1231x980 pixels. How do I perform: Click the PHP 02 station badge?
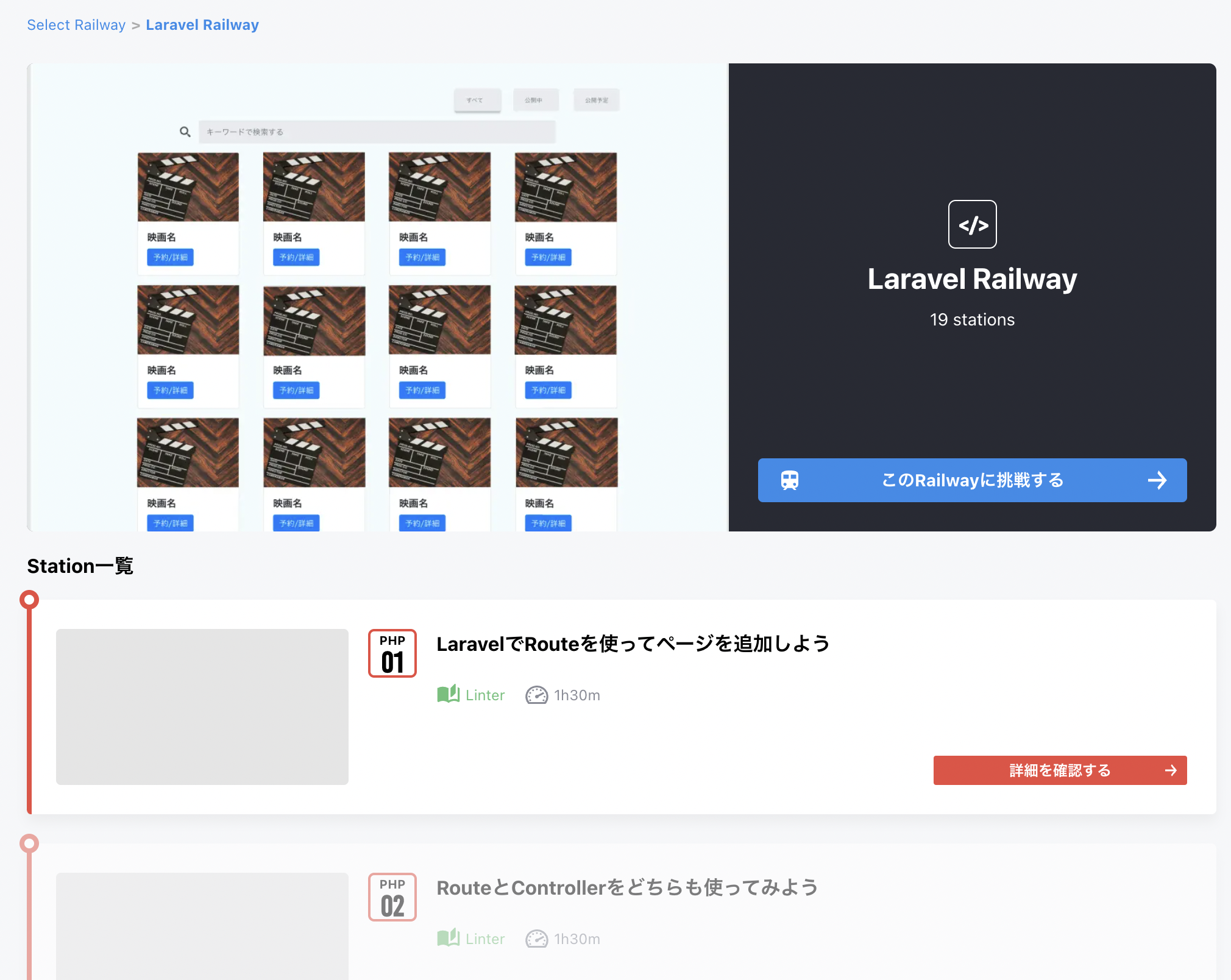392,897
